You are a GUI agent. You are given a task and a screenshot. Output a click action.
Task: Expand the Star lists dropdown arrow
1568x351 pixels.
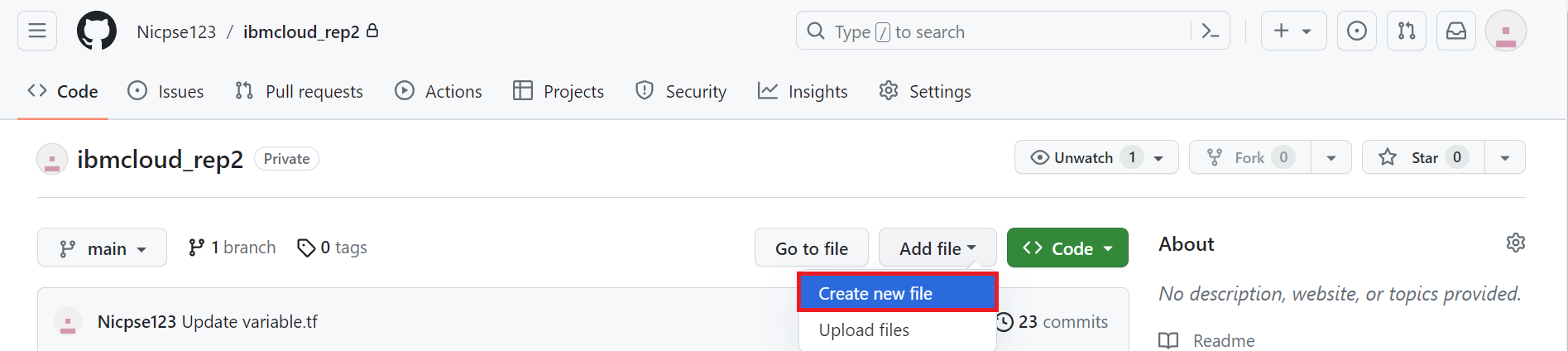(x=1504, y=157)
